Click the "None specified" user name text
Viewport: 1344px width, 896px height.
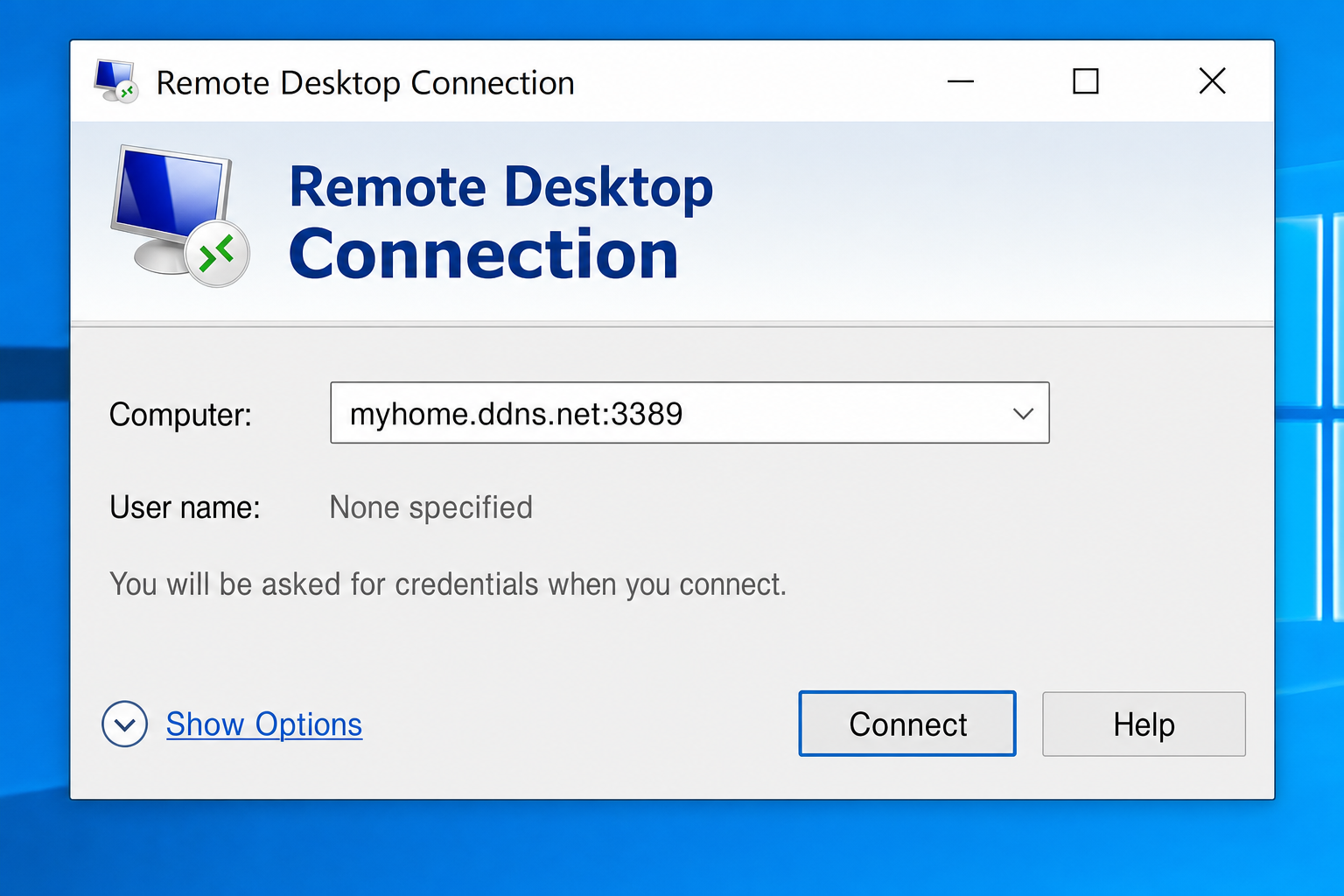point(430,507)
